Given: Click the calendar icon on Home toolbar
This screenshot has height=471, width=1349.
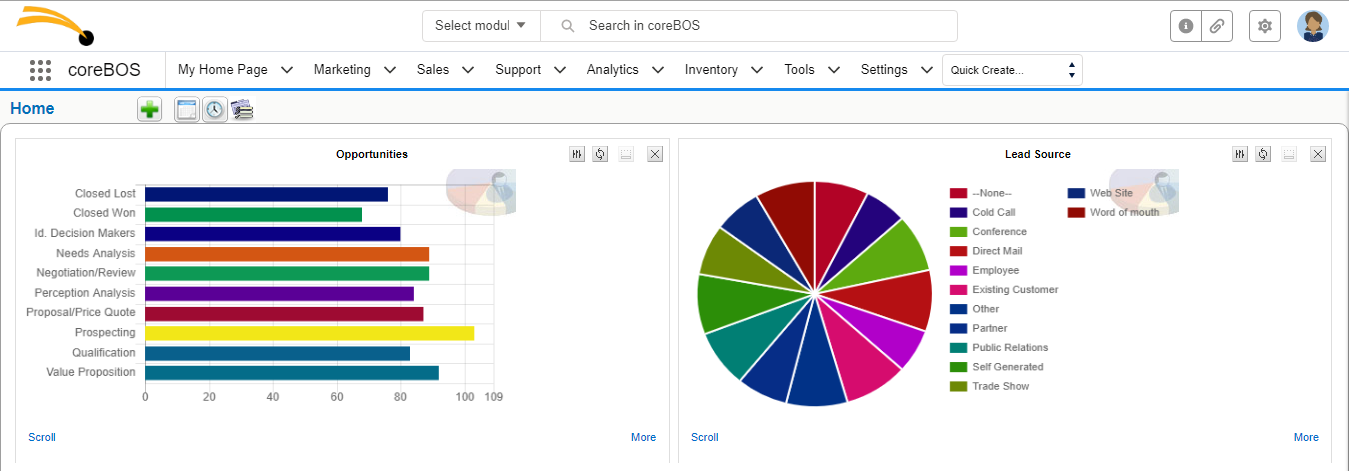Looking at the screenshot, I should click(x=186, y=110).
